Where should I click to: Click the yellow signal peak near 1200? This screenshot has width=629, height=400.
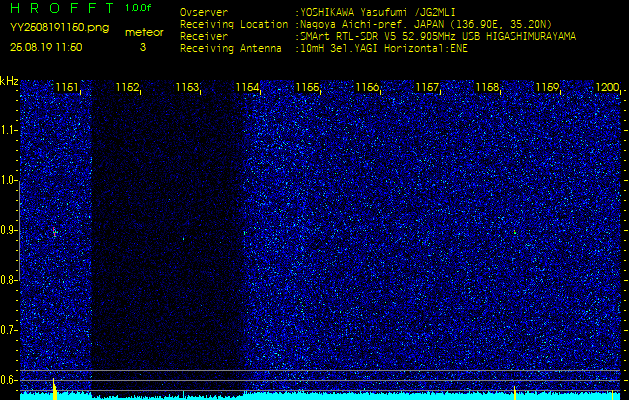pos(613,395)
